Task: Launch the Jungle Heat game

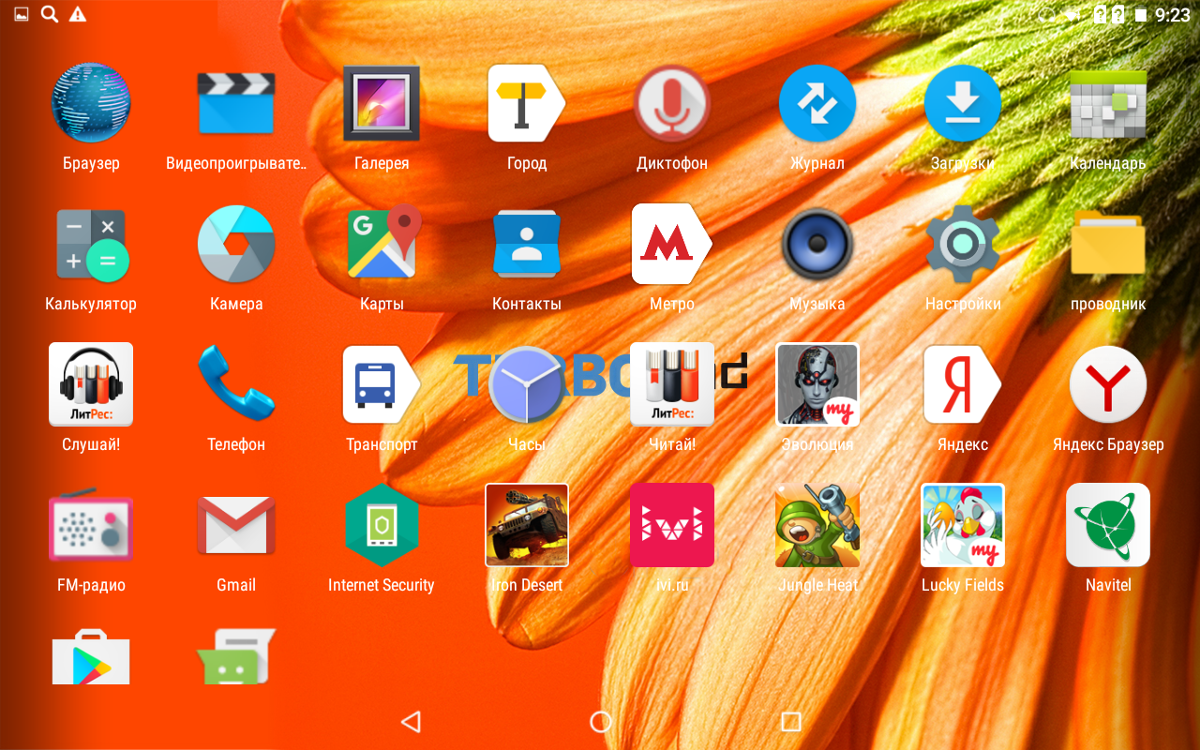Action: click(x=817, y=525)
